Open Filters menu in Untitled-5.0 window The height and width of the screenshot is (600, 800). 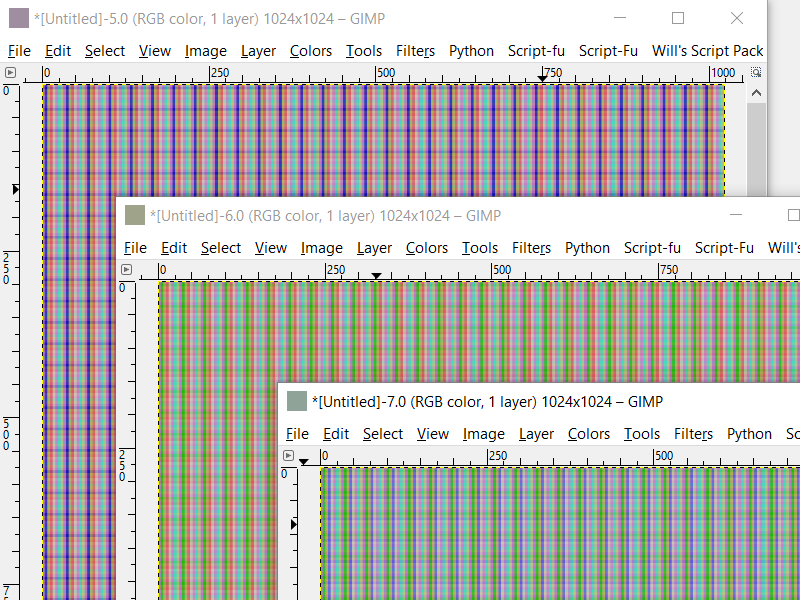point(415,51)
